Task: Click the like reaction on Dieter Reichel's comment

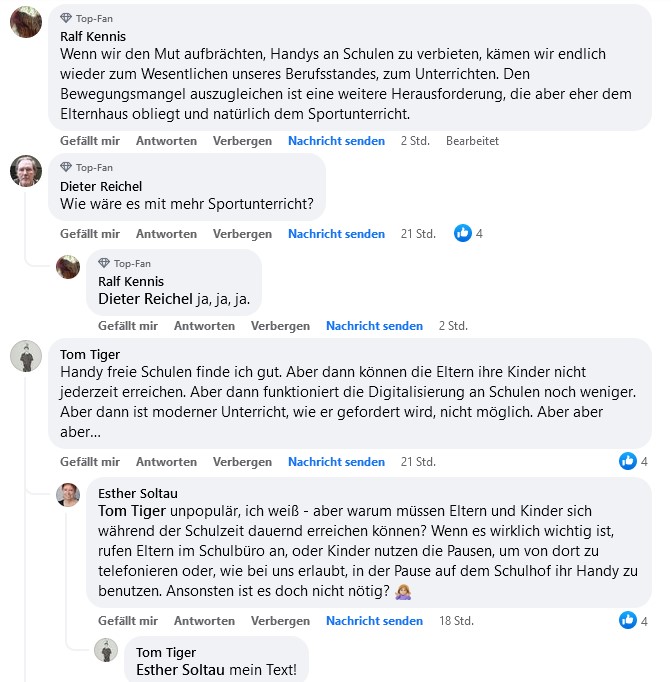Action: coord(463,233)
